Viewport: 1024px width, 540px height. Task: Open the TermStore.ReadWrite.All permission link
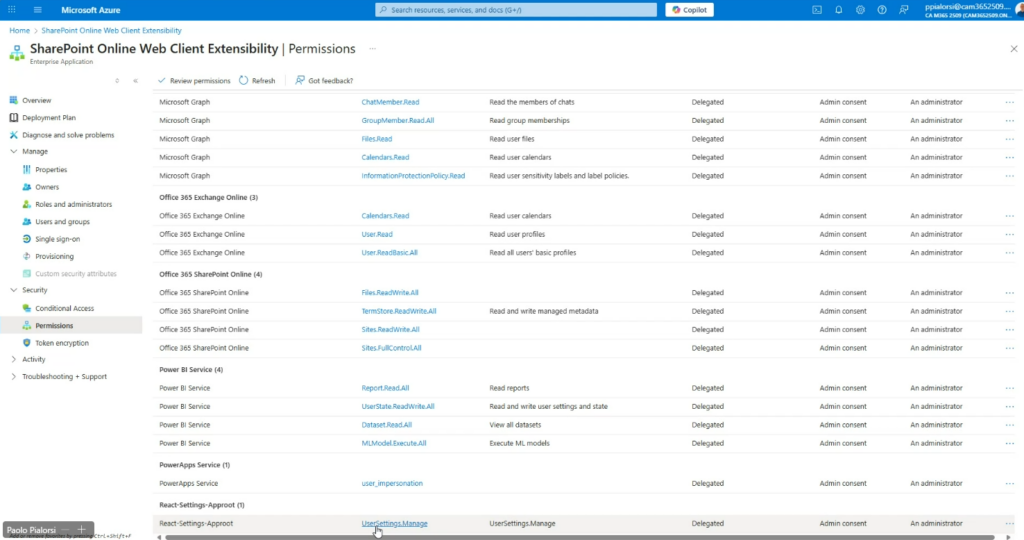tap(398, 311)
